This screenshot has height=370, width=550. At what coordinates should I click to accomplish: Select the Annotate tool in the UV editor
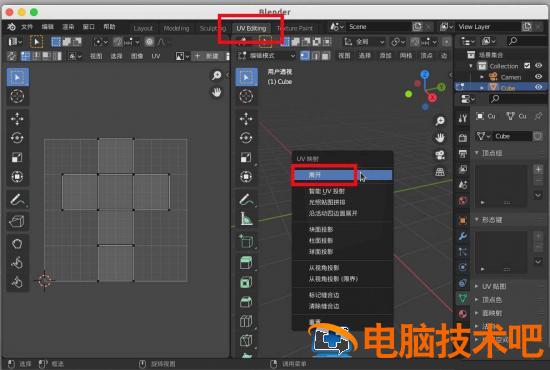[x=17, y=200]
